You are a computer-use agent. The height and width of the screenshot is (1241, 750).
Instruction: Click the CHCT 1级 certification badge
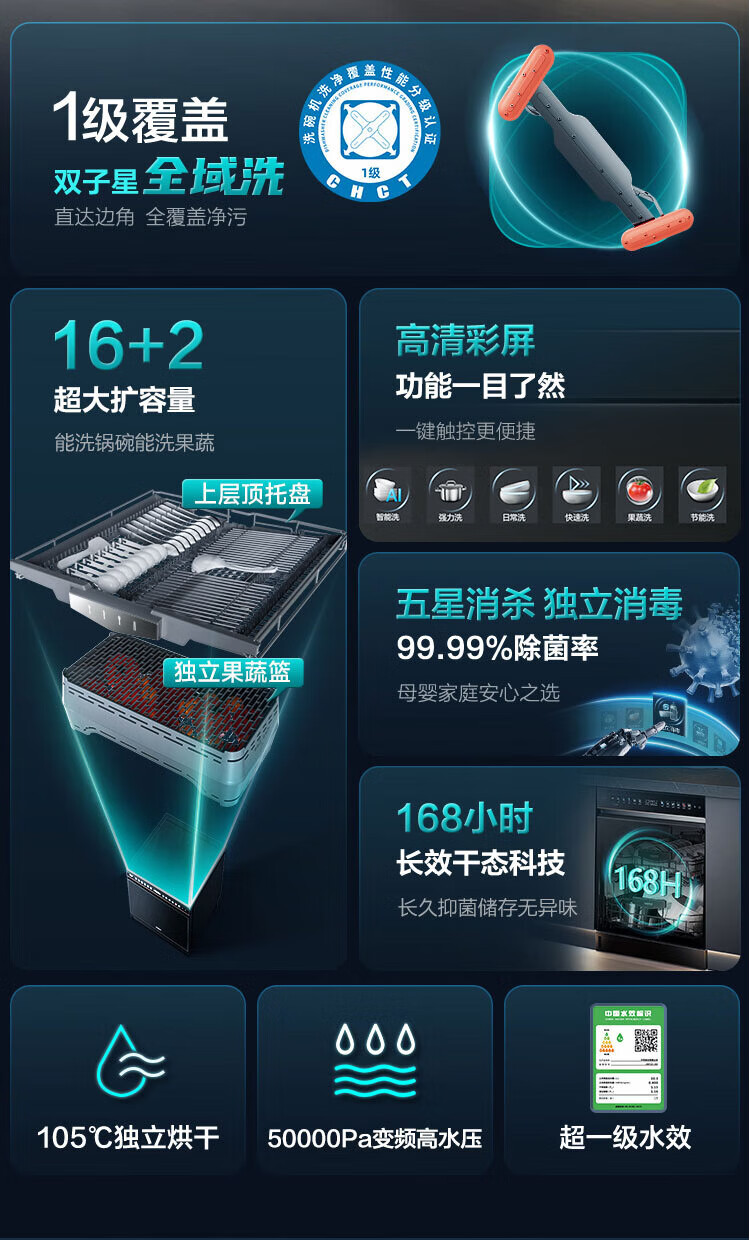(371, 131)
